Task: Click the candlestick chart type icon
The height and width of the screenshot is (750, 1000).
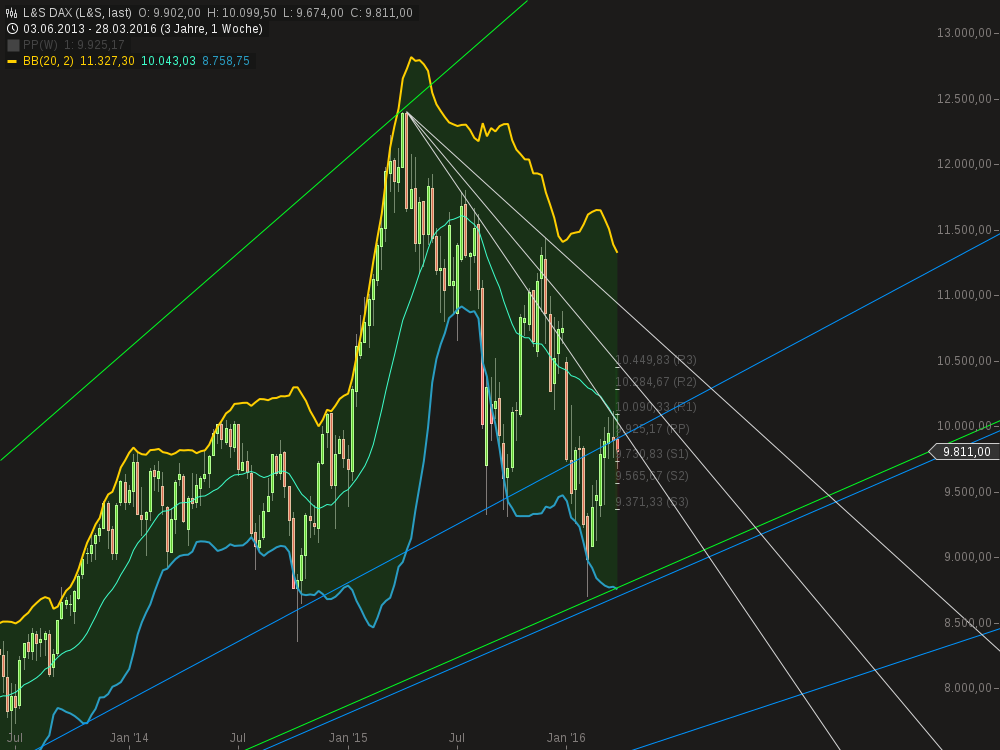Action: click(11, 13)
